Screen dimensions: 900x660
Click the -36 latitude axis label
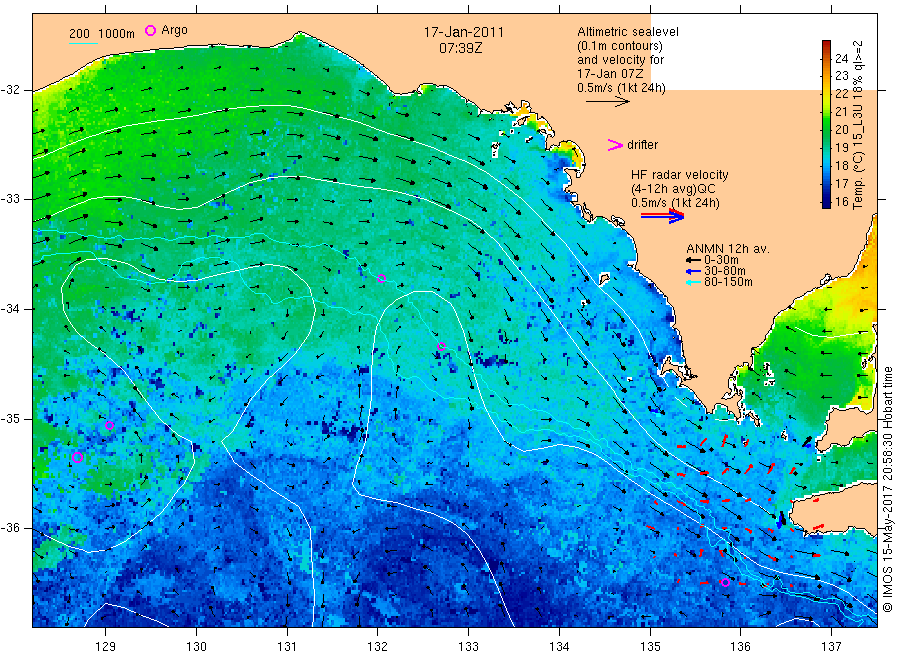click(x=10, y=528)
